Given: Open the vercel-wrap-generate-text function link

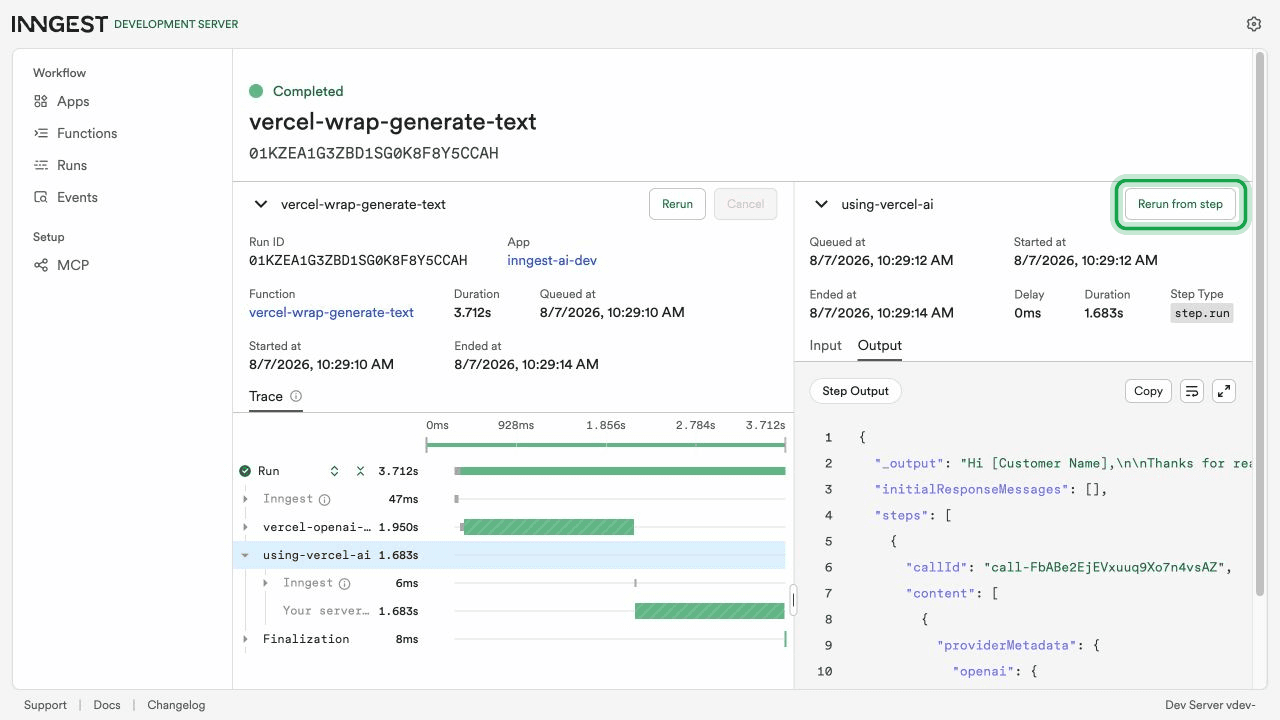Looking at the screenshot, I should point(331,312).
